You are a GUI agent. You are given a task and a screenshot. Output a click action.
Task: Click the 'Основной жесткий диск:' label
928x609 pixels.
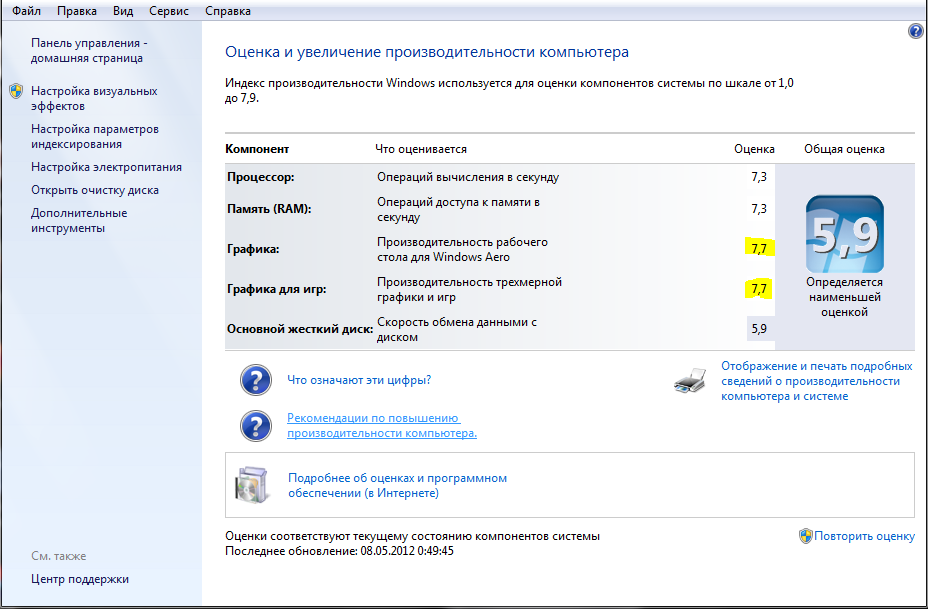(300, 329)
